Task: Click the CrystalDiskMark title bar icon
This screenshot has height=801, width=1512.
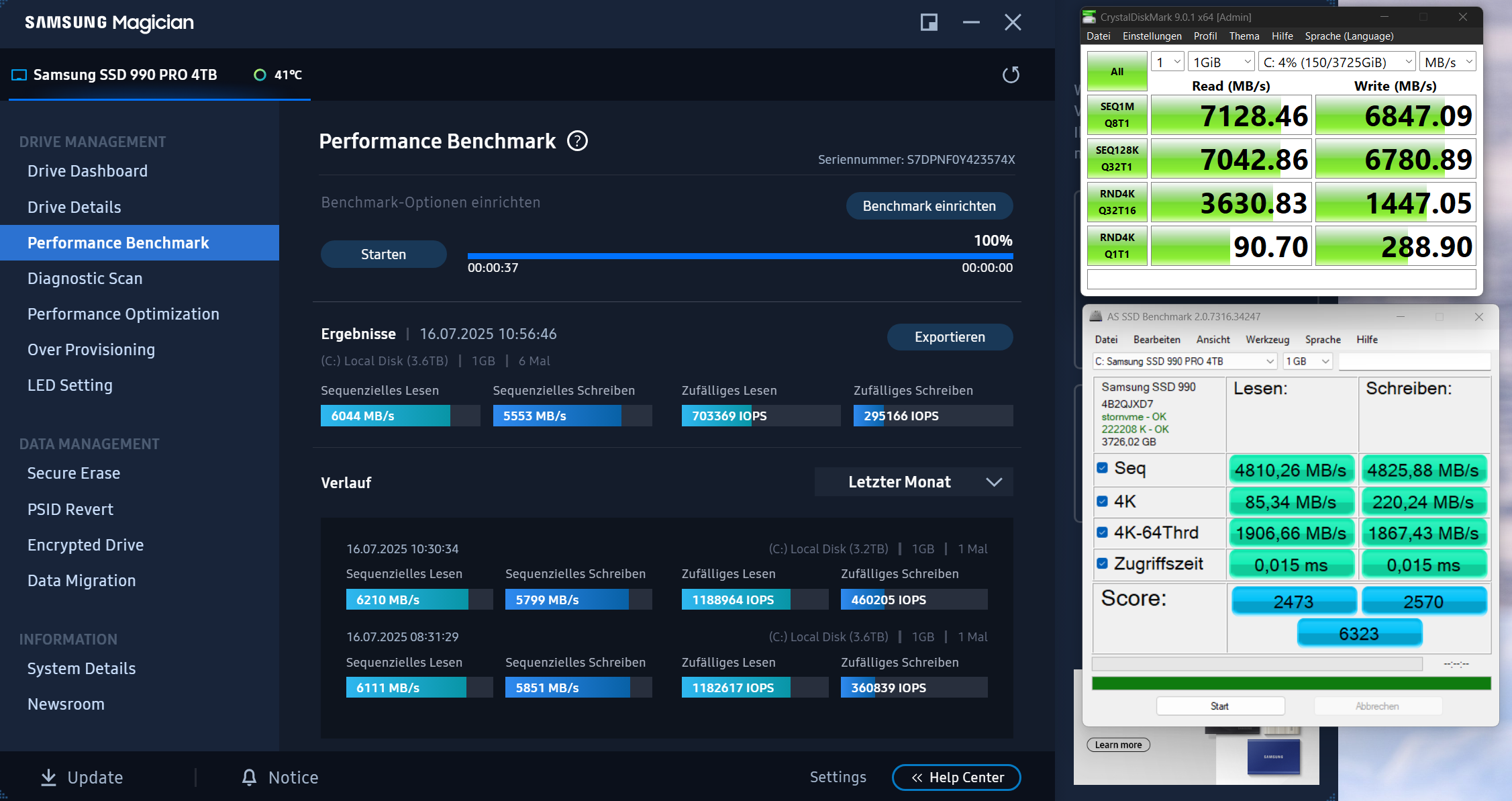Action: 1091,17
